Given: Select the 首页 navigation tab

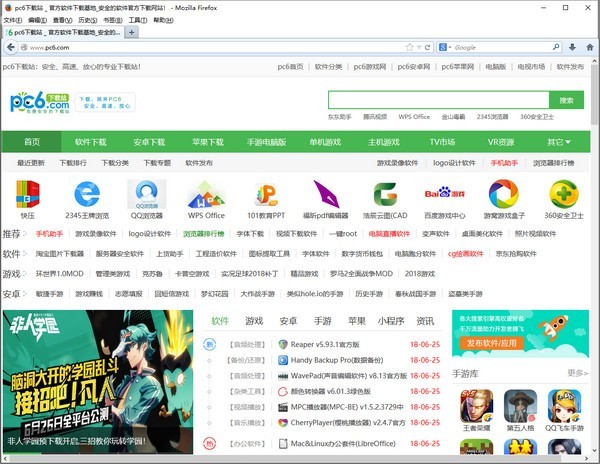Looking at the screenshot, I should 32,142.
